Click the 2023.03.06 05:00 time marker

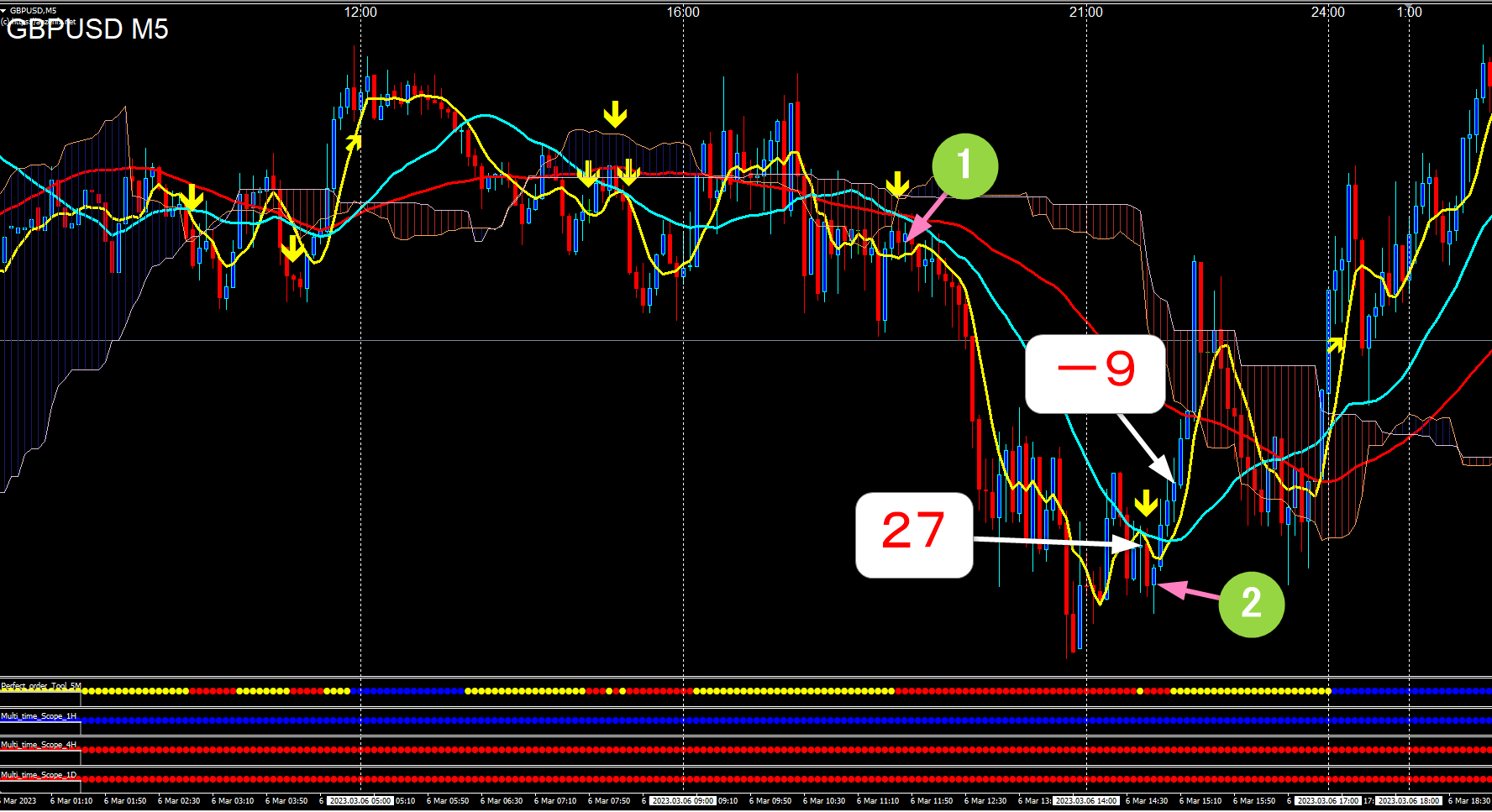point(360,801)
